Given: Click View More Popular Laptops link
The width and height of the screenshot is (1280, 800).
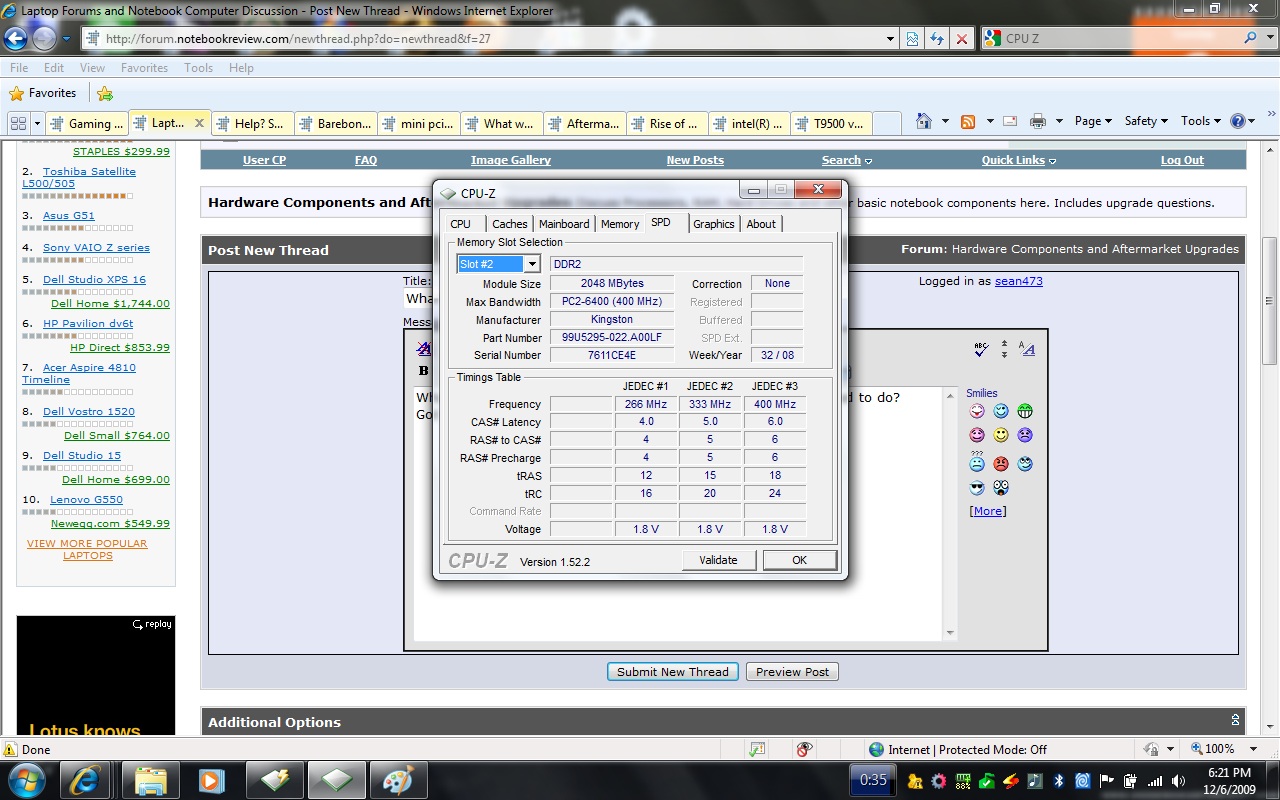Looking at the screenshot, I should pyautogui.click(x=87, y=550).
